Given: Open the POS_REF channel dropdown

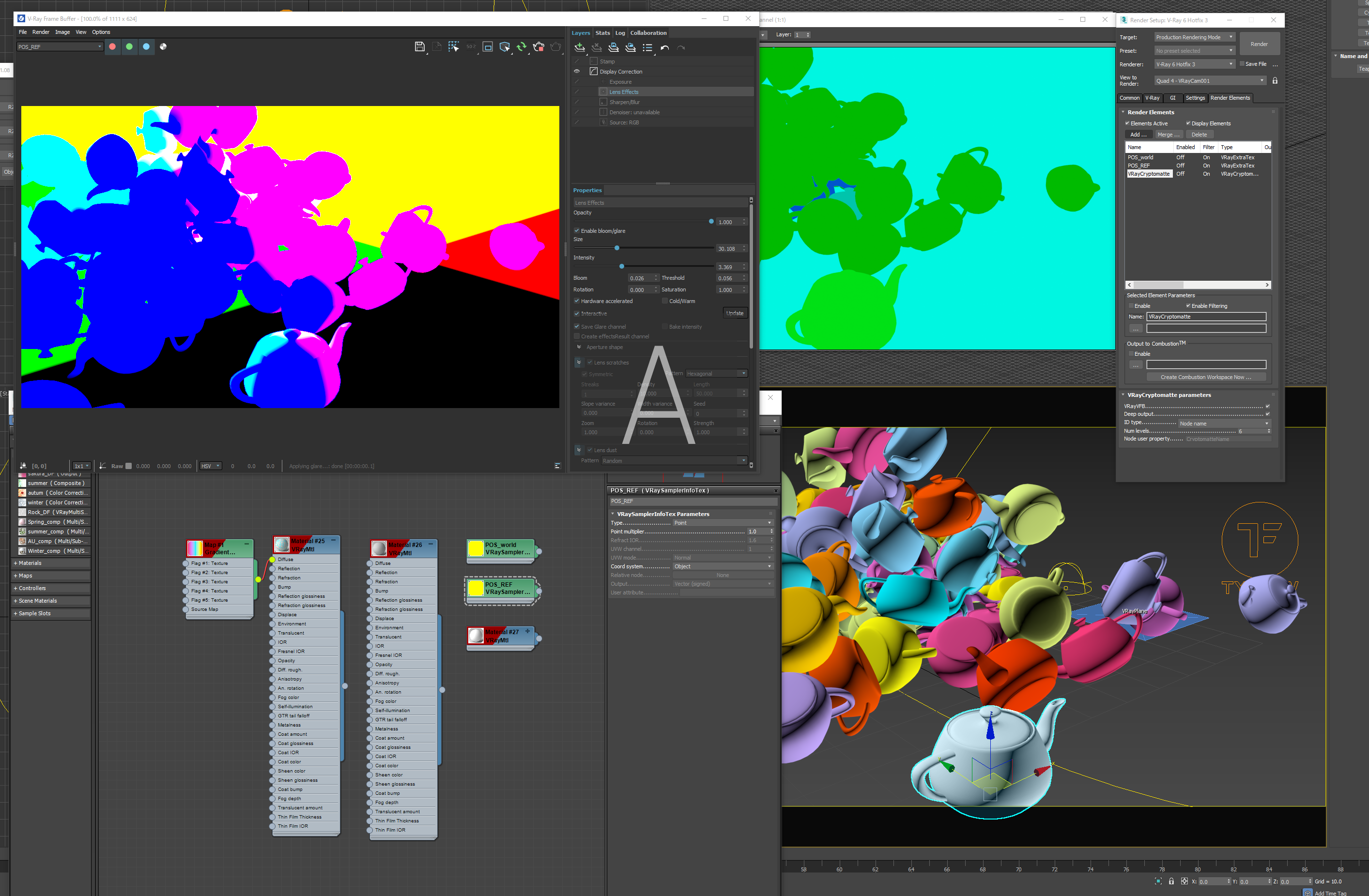Looking at the screenshot, I should coord(60,47).
